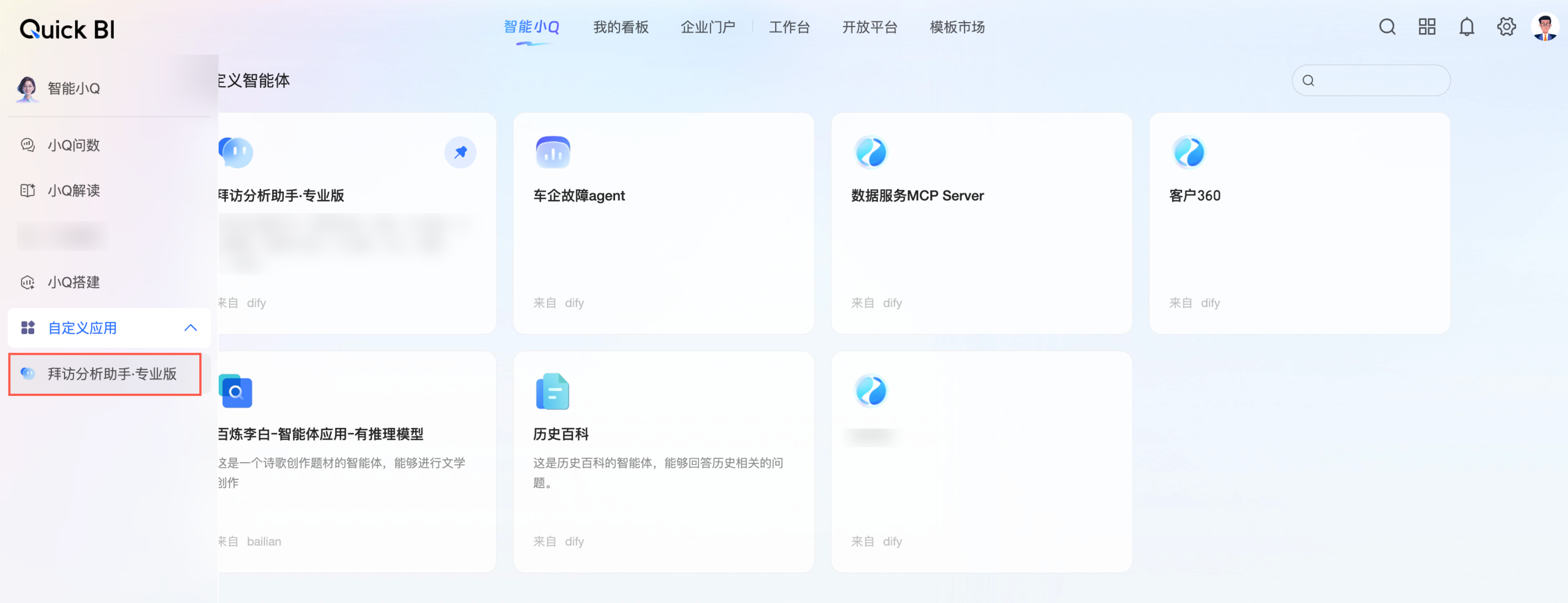Click the search magnifier icon in header

coord(1387,27)
